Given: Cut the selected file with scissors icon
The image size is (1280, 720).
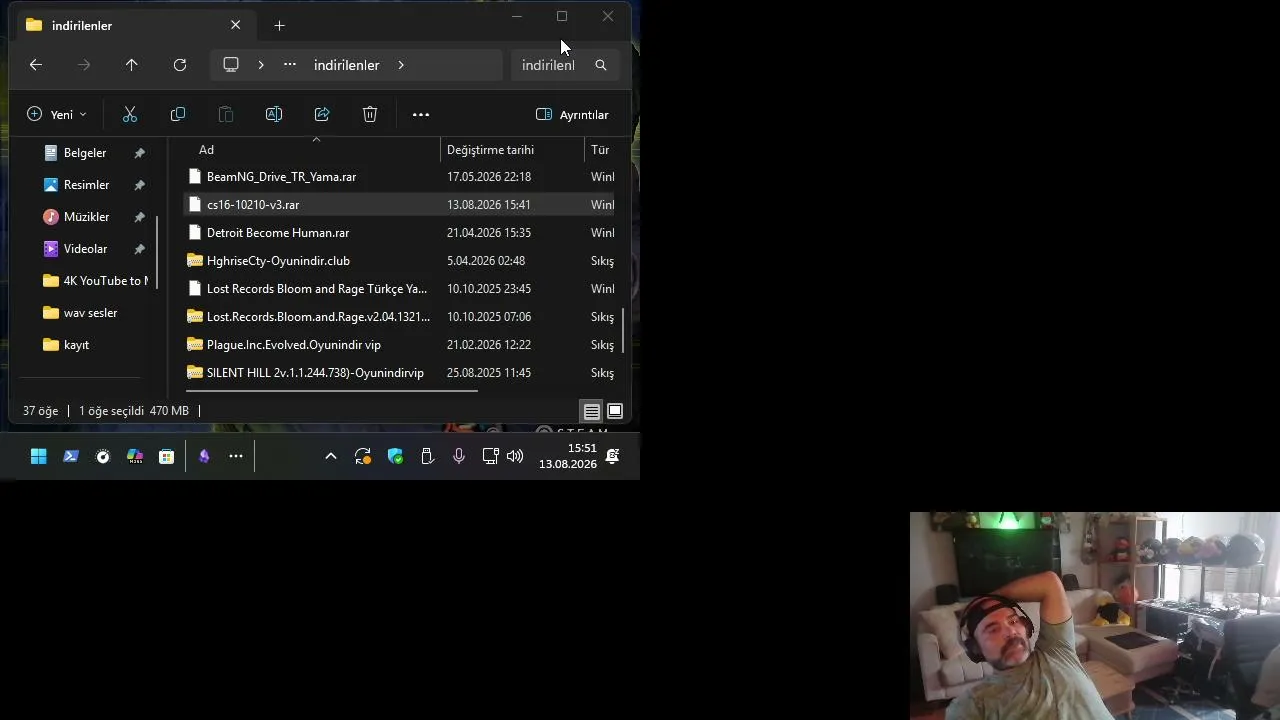Looking at the screenshot, I should click(130, 115).
